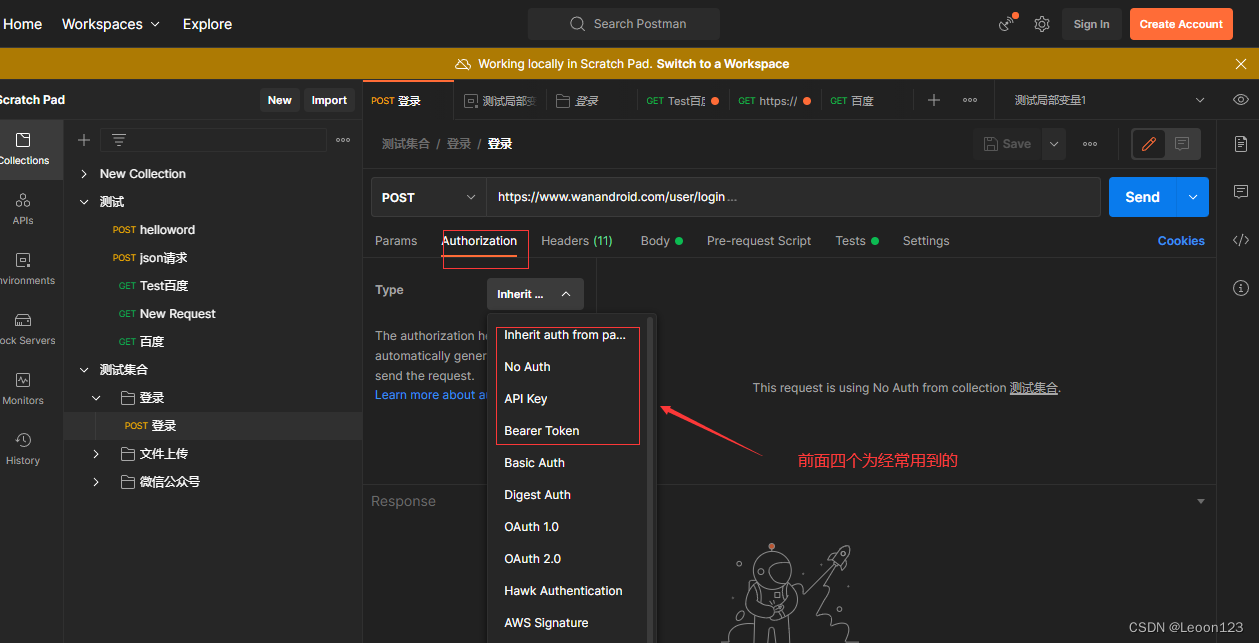Switch to pencil build mode

click(x=1149, y=144)
